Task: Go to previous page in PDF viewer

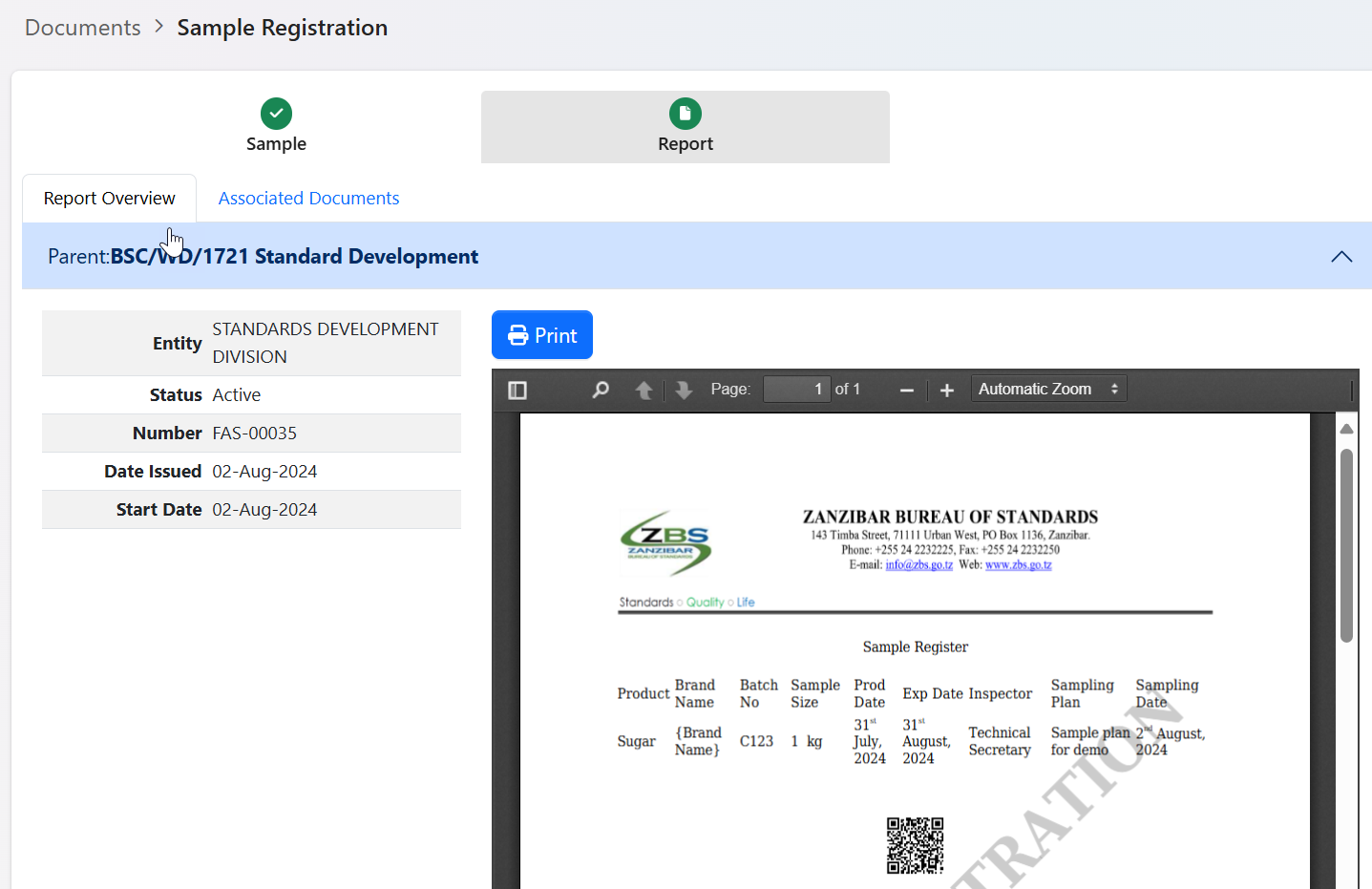Action: click(x=644, y=390)
